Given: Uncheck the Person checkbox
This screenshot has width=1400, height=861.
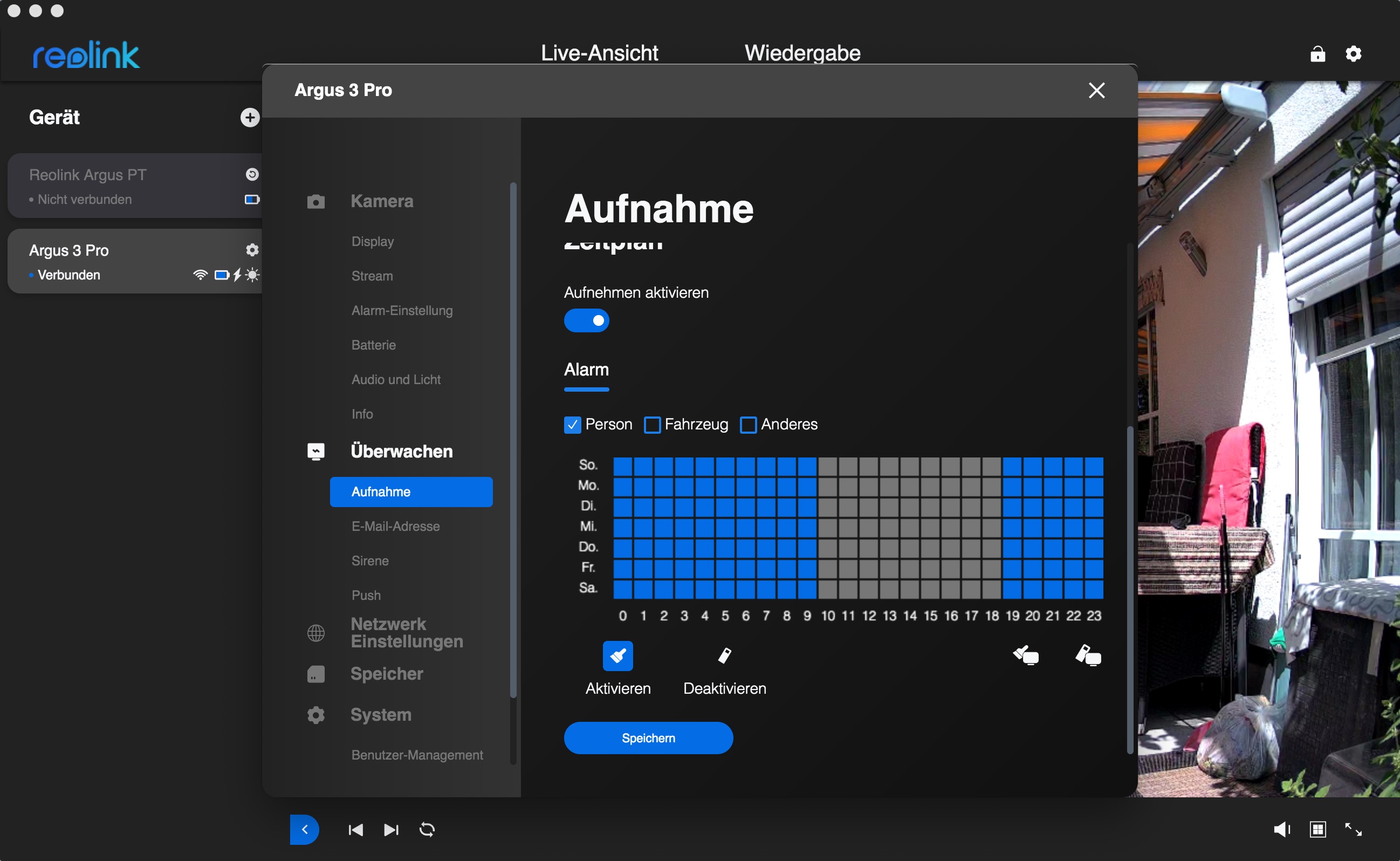Looking at the screenshot, I should pyautogui.click(x=572, y=425).
